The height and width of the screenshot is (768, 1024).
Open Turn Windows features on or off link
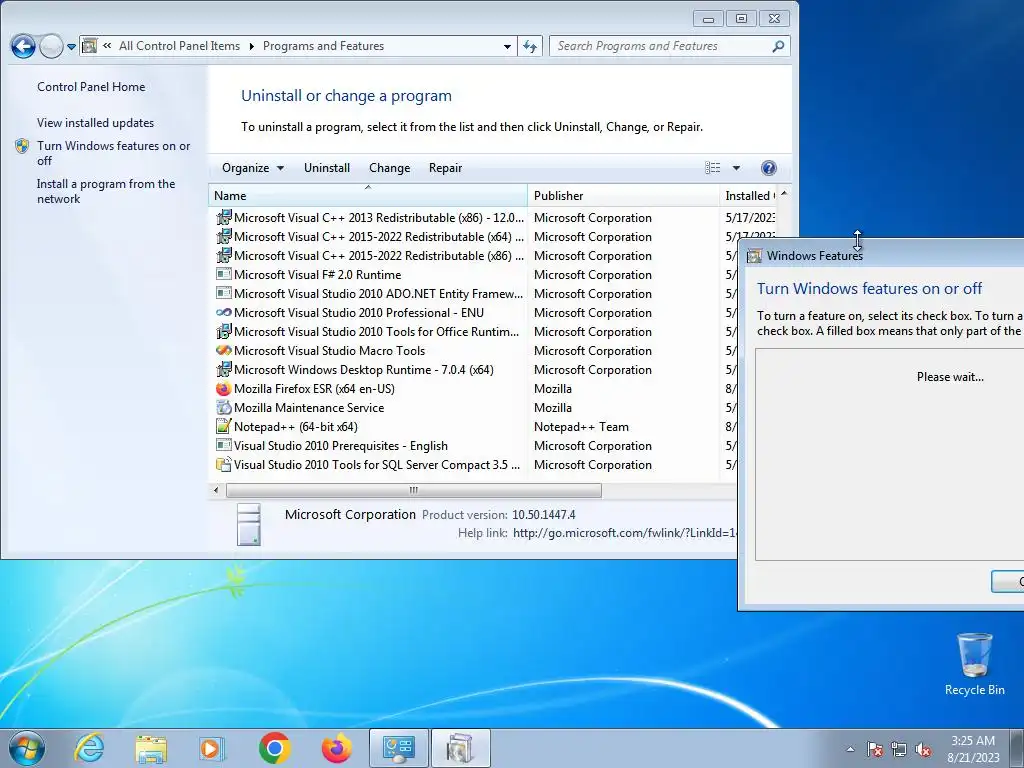tap(113, 153)
